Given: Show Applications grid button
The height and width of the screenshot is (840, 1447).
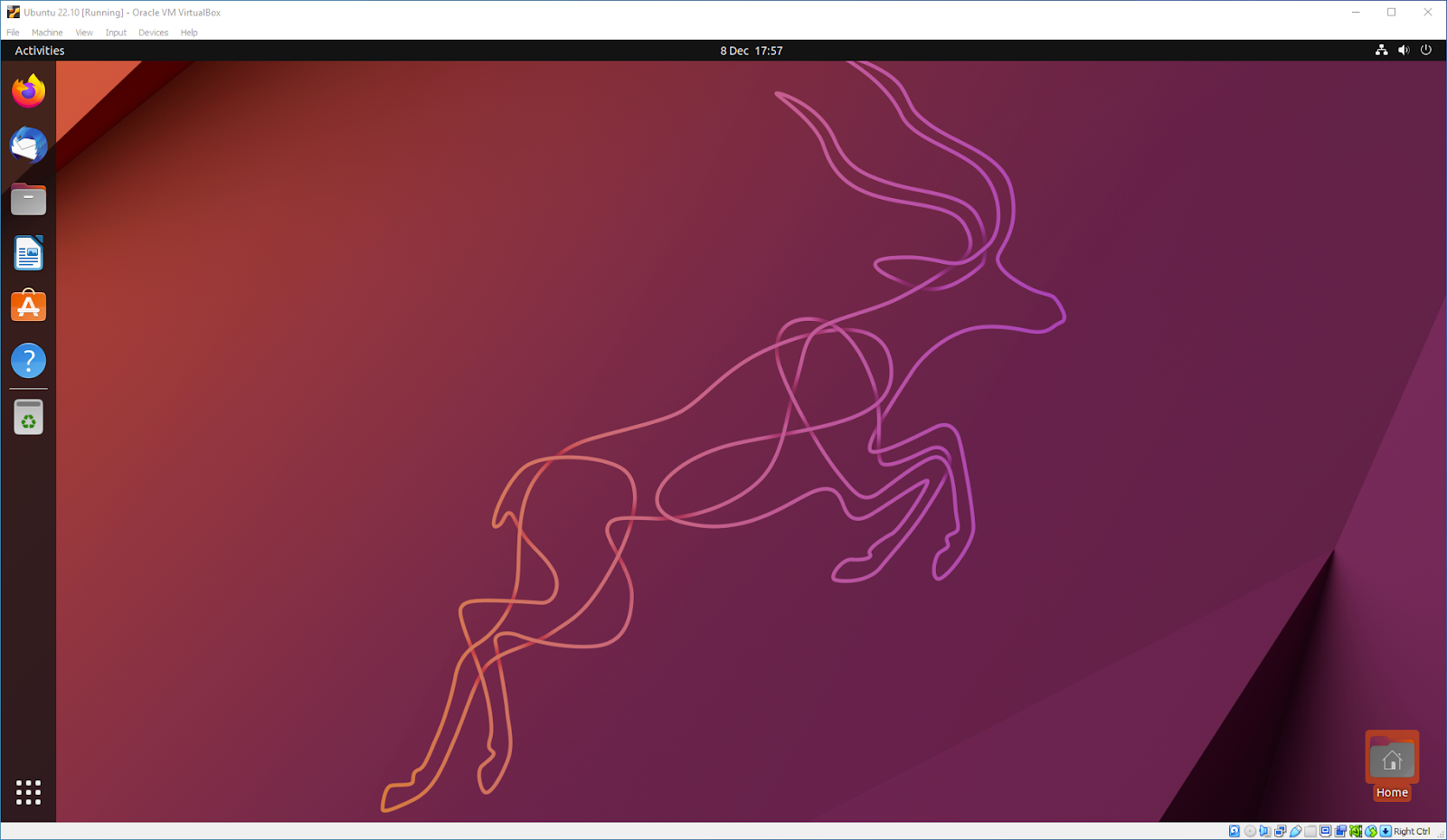Looking at the screenshot, I should (x=28, y=792).
